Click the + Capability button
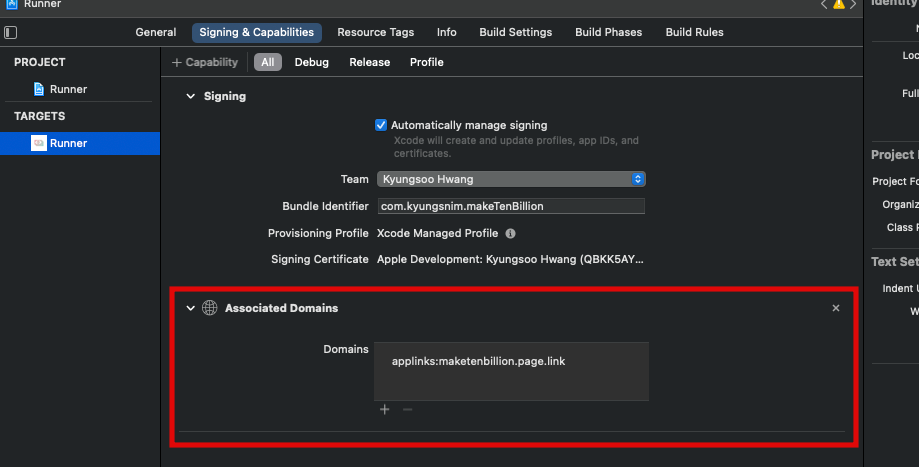Screen dimensions: 919x467 205,62
